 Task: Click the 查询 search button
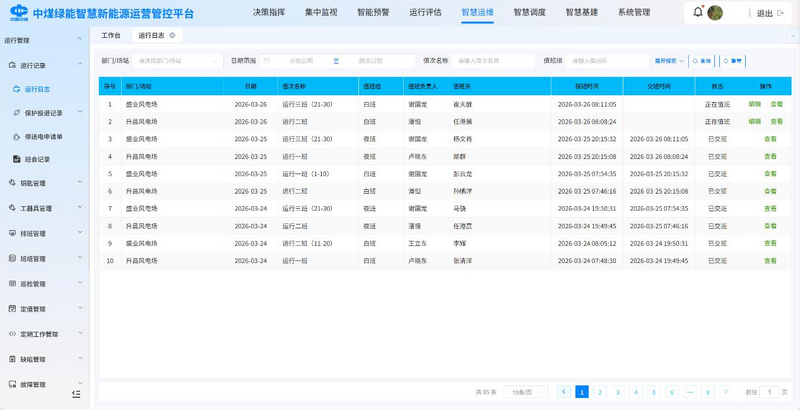click(702, 61)
